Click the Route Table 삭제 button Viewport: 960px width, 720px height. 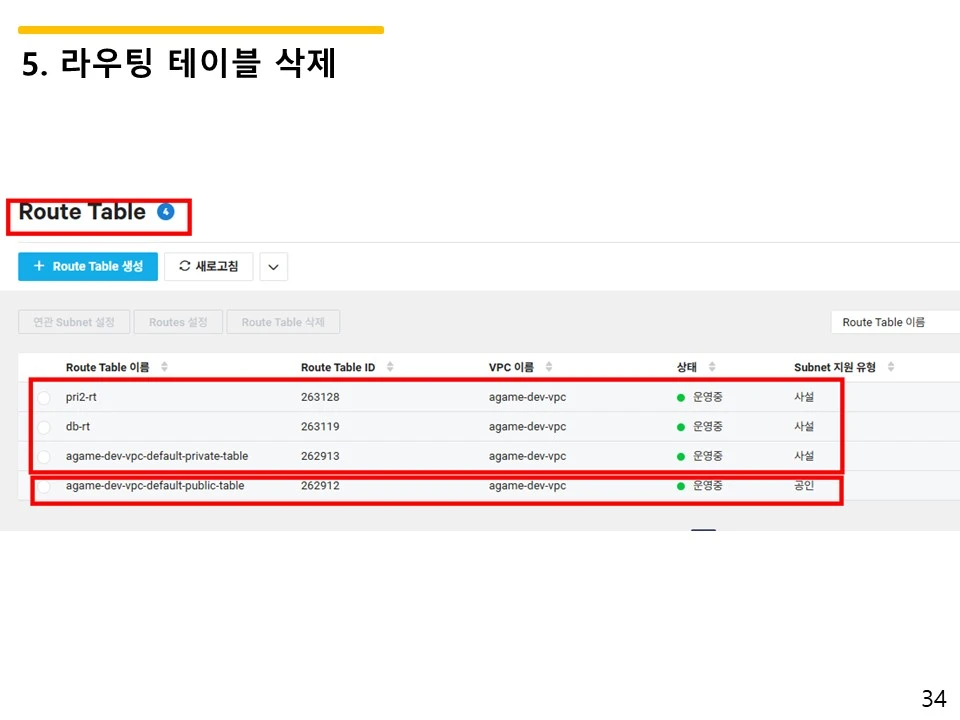tap(283, 321)
